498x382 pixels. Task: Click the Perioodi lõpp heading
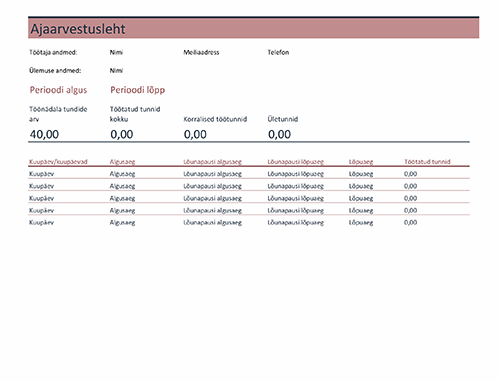(138, 90)
